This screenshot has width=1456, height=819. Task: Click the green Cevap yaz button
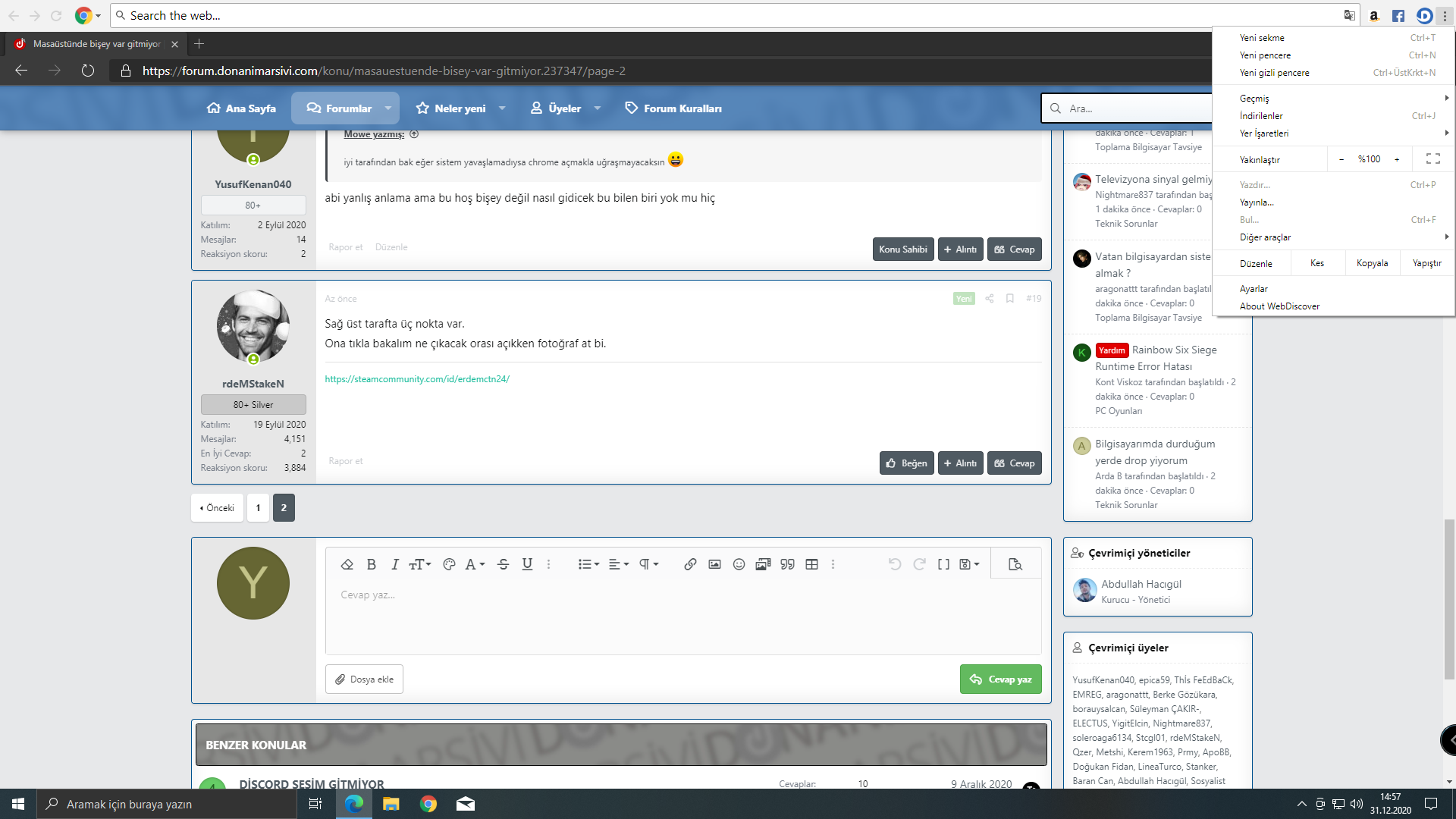[1000, 679]
